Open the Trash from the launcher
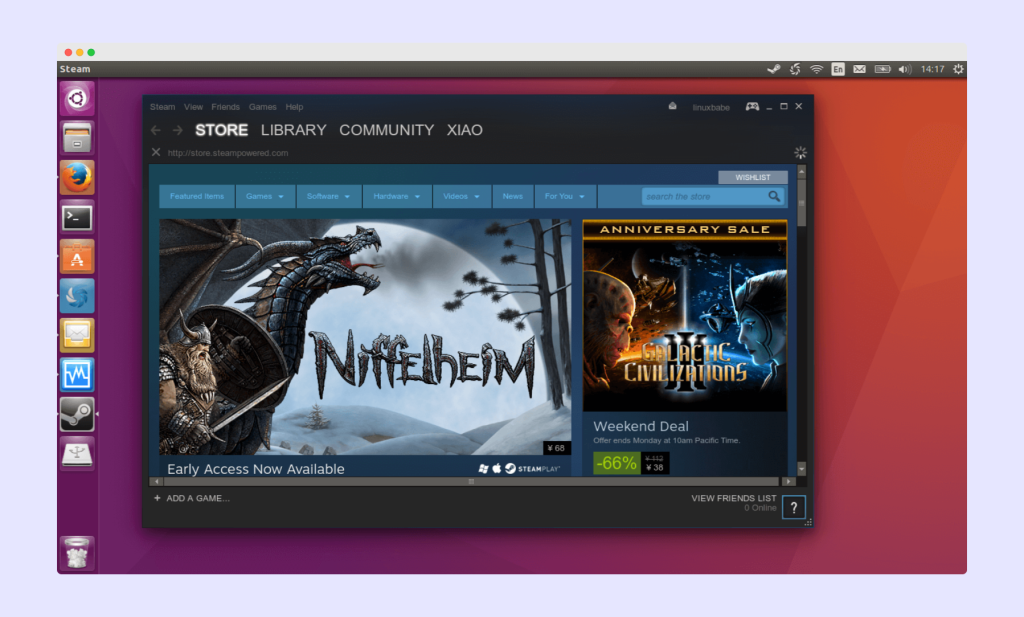This screenshot has width=1024, height=617. (77, 552)
